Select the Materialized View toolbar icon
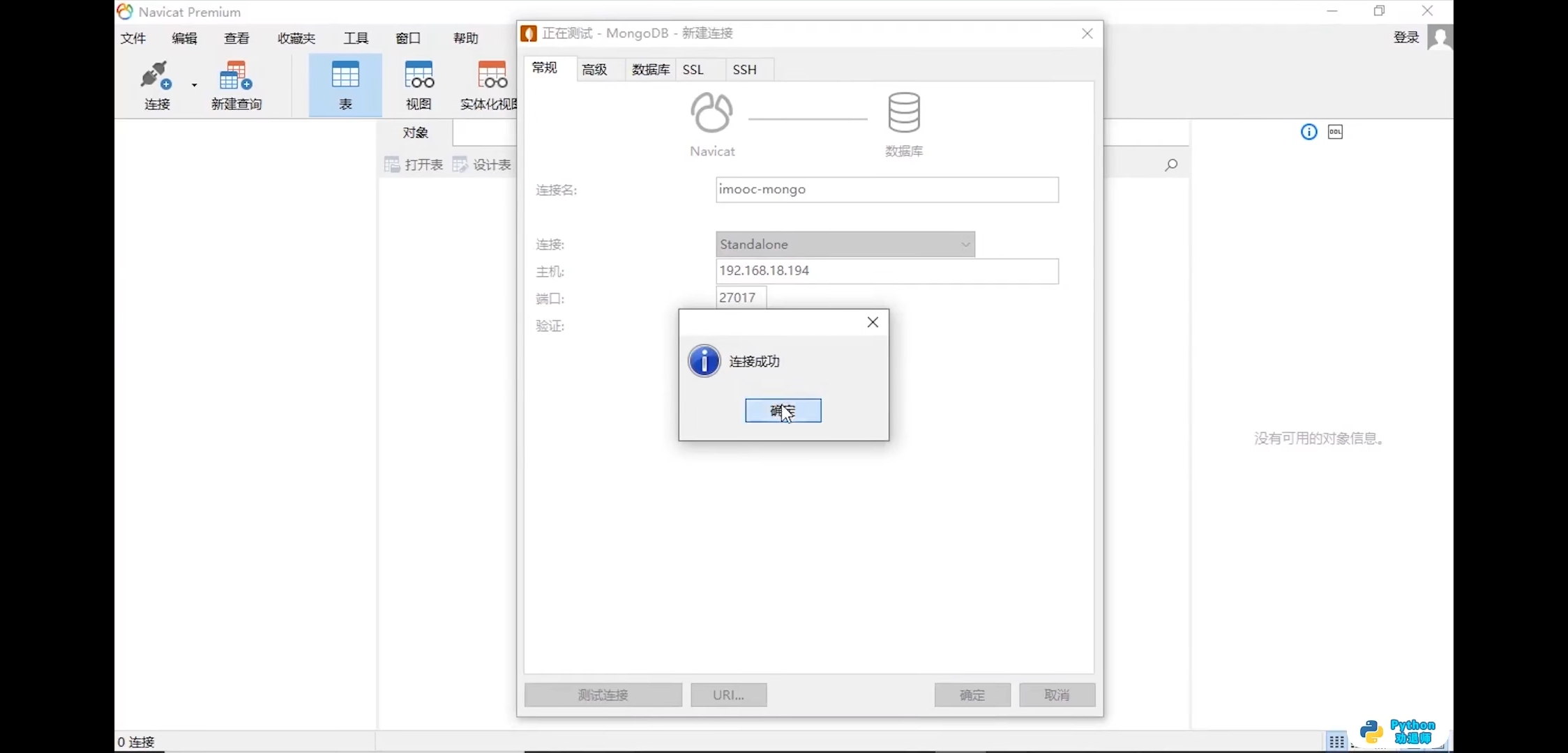The height and width of the screenshot is (753, 1568). tap(490, 86)
